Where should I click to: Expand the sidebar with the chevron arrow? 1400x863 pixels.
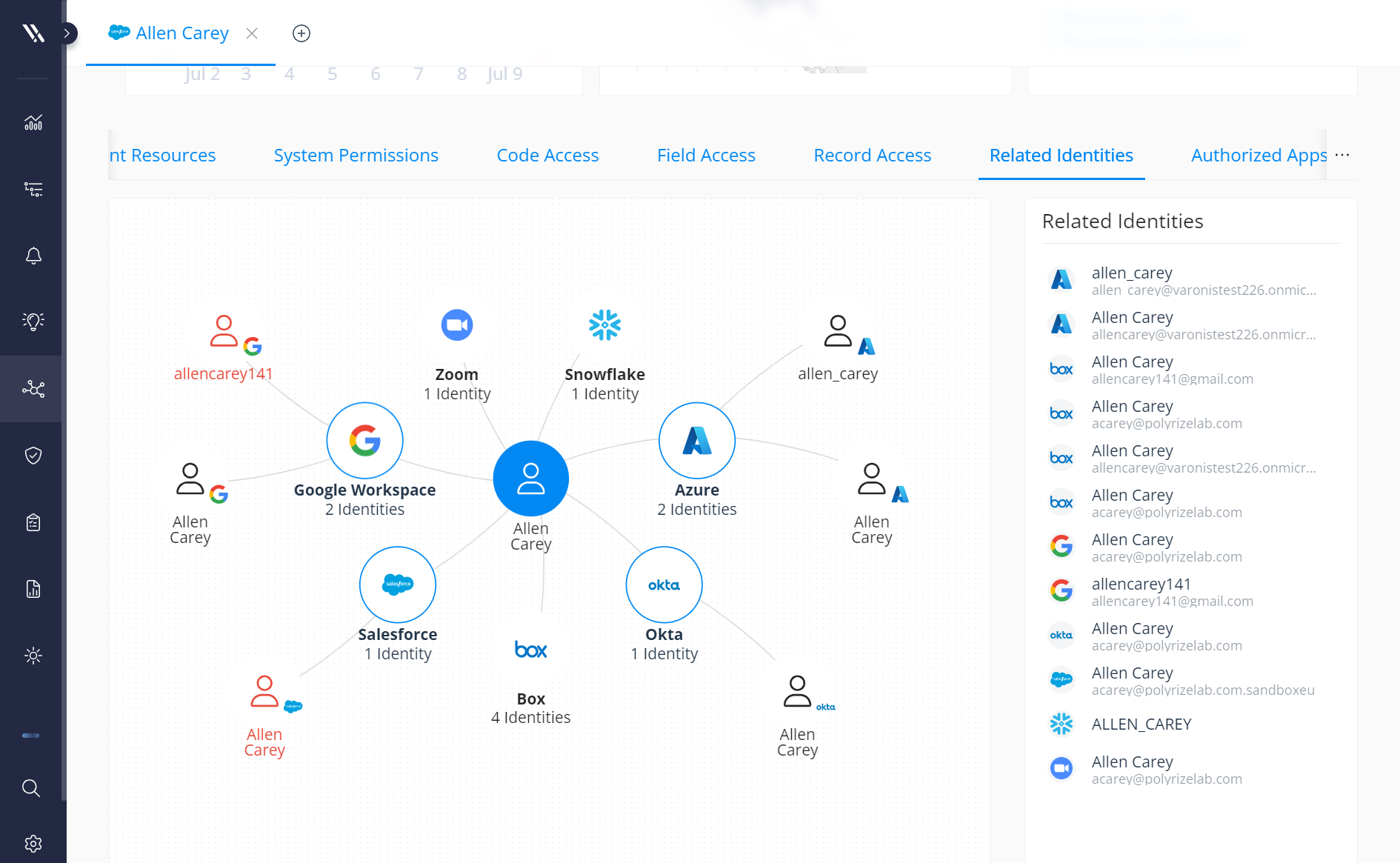pyautogui.click(x=67, y=33)
